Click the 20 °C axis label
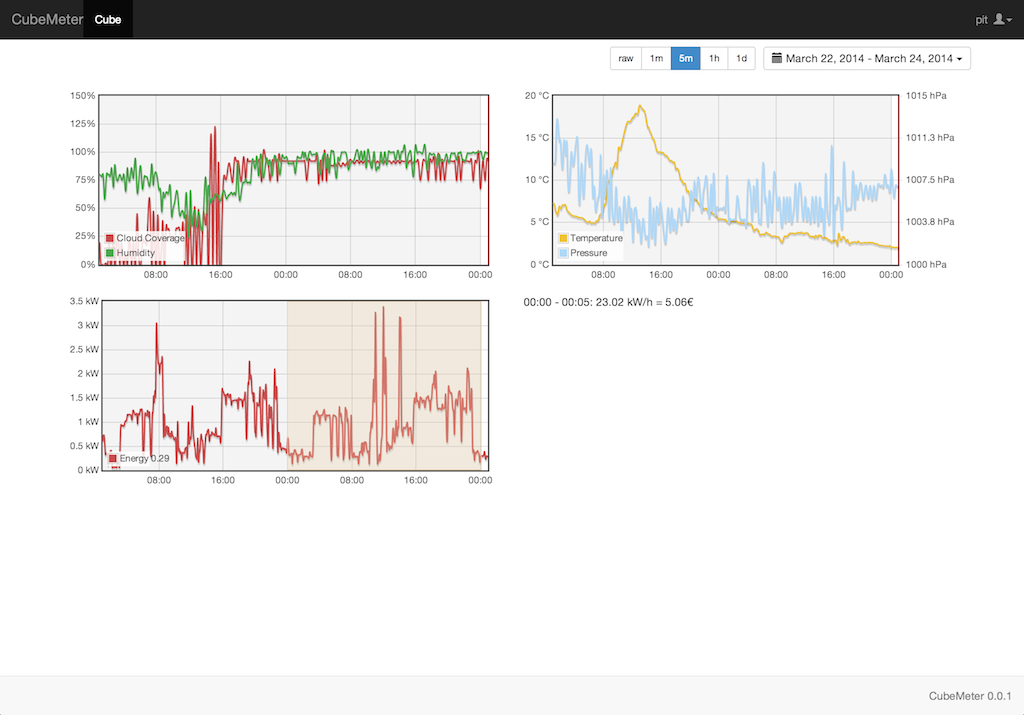The width and height of the screenshot is (1024, 715). click(x=537, y=95)
